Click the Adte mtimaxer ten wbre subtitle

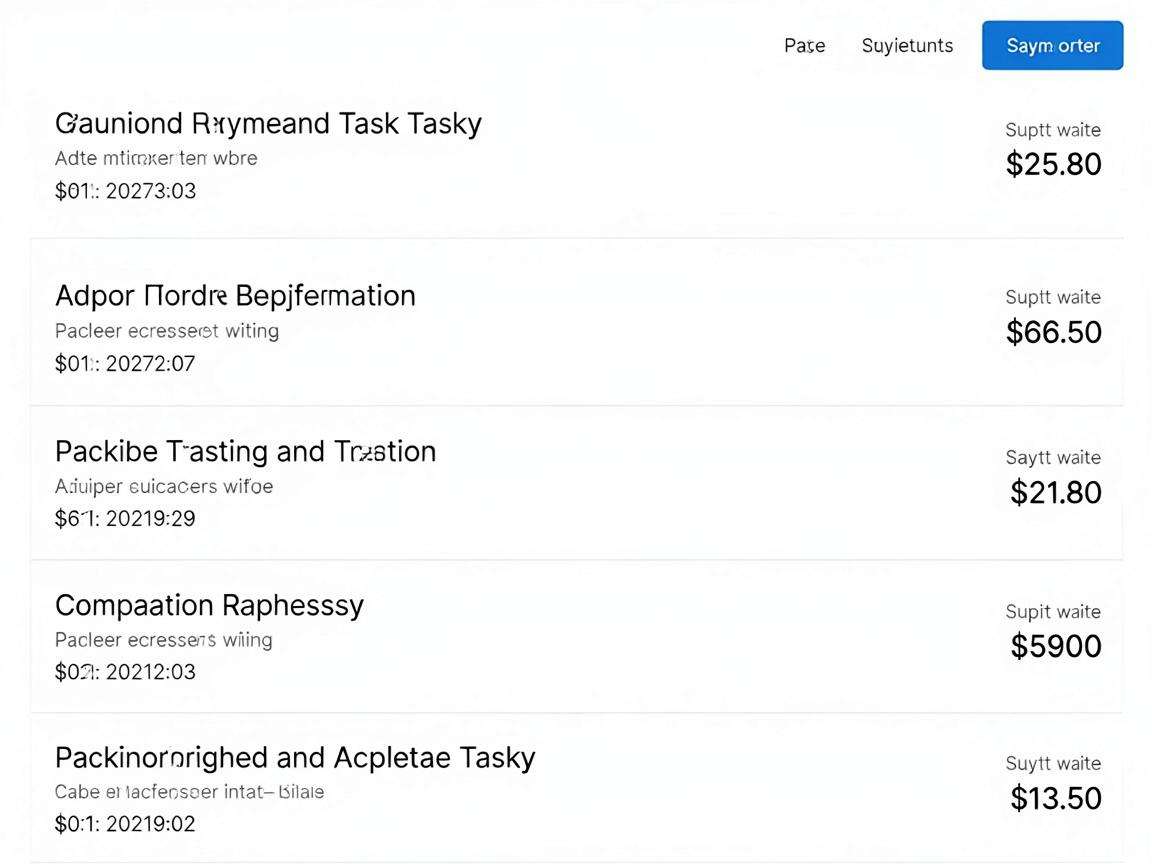coord(156,158)
